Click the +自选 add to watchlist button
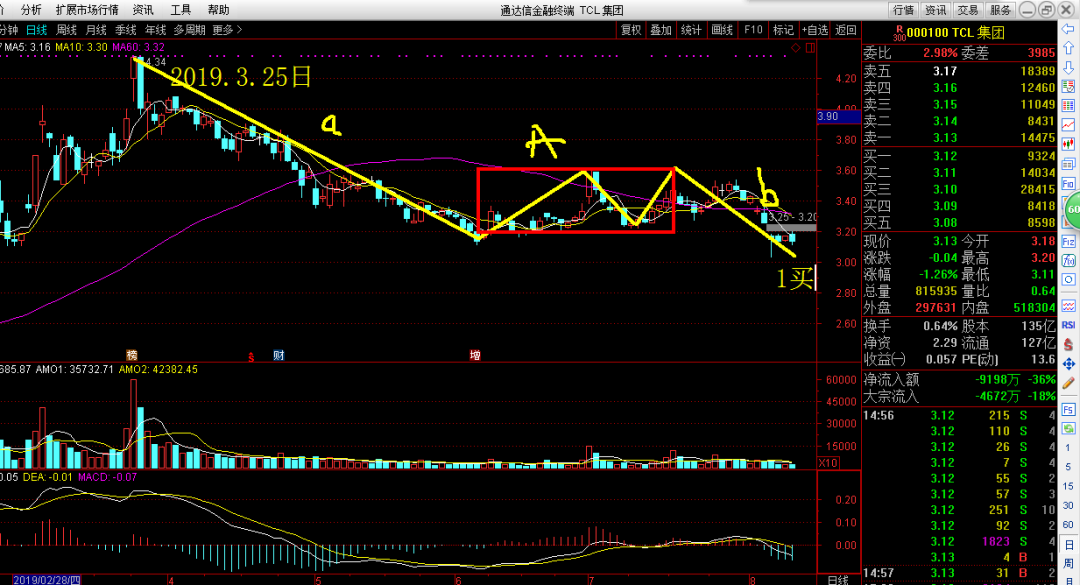The image size is (1080, 585). point(814,30)
